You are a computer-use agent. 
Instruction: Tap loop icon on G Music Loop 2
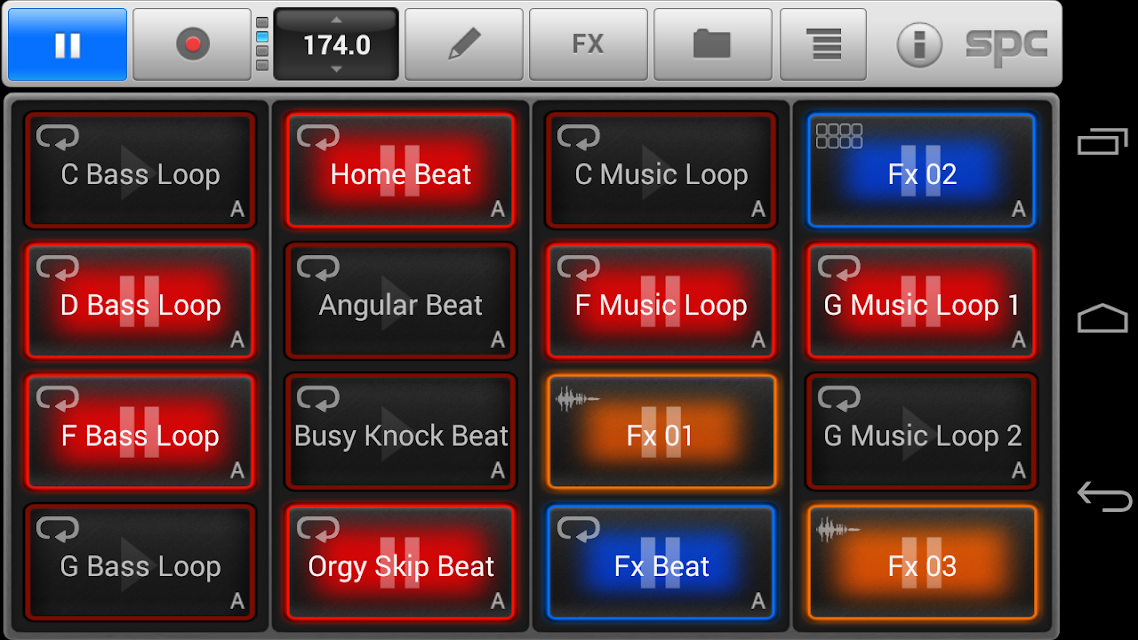pos(839,398)
